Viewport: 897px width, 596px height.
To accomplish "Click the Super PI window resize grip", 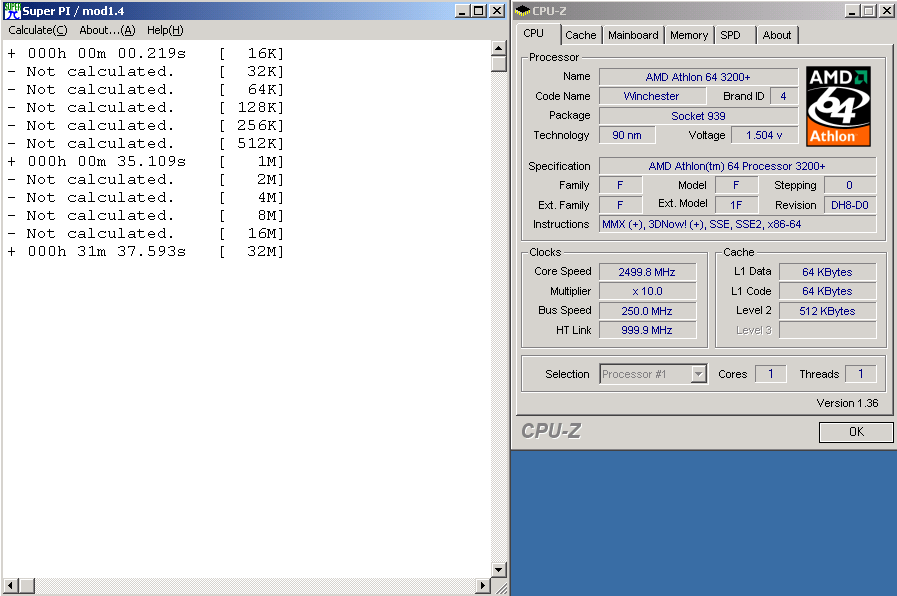I will [x=501, y=587].
